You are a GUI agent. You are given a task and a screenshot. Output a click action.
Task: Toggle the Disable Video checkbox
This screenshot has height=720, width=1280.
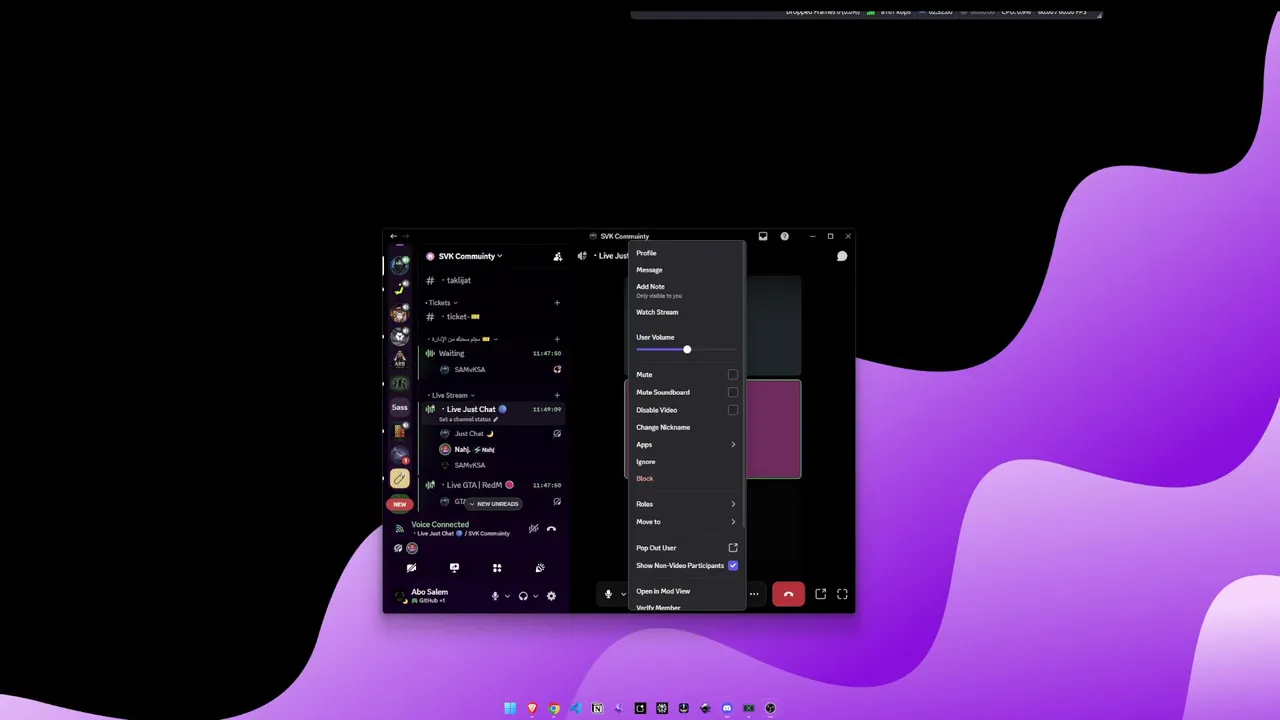pos(733,410)
